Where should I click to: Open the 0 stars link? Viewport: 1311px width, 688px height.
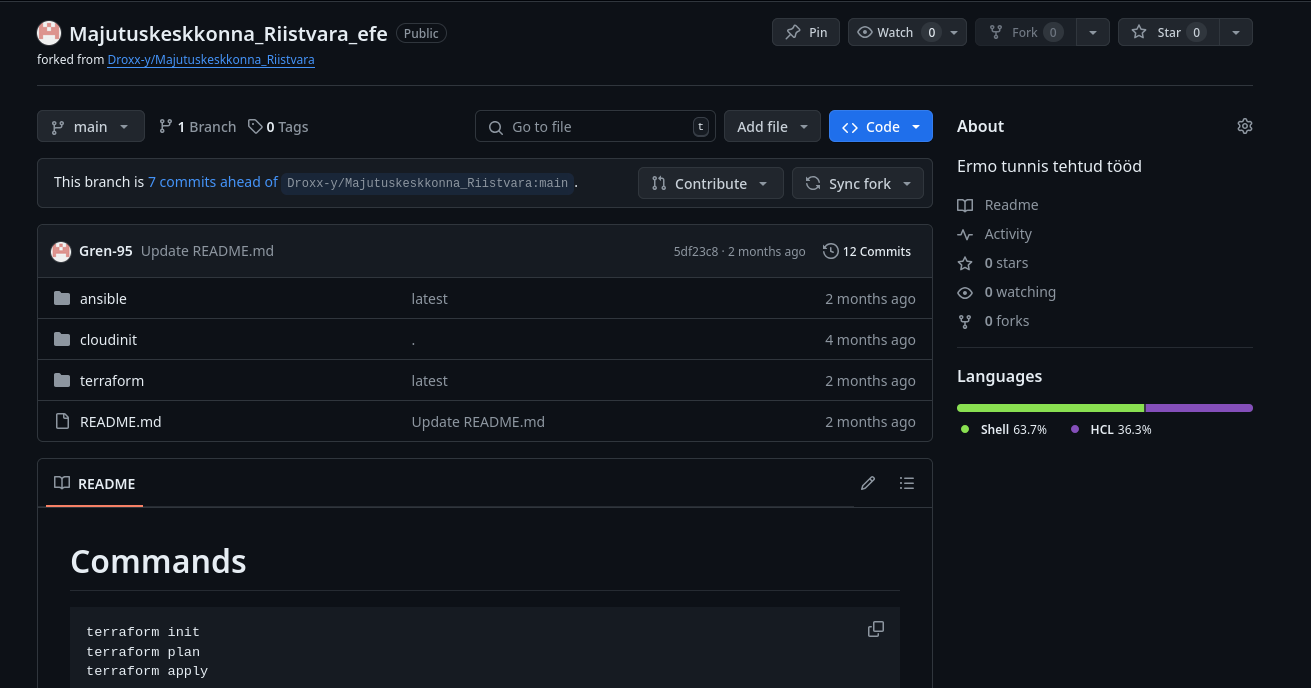[x=1006, y=263]
